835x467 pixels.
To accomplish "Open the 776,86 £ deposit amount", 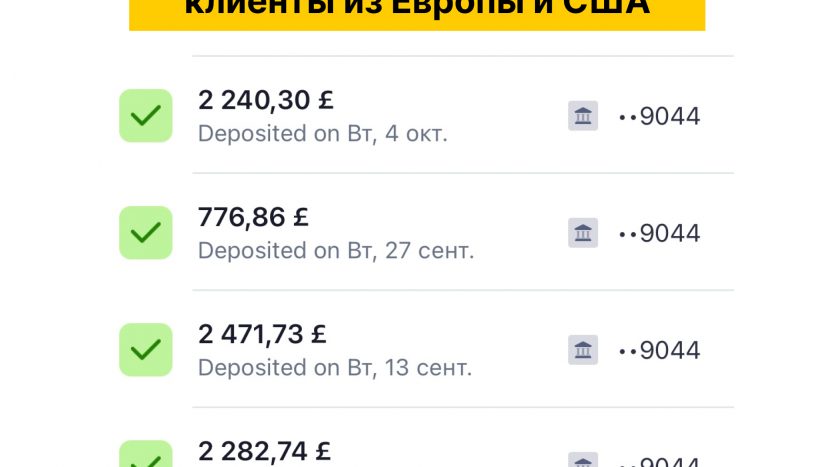I will pos(253,217).
